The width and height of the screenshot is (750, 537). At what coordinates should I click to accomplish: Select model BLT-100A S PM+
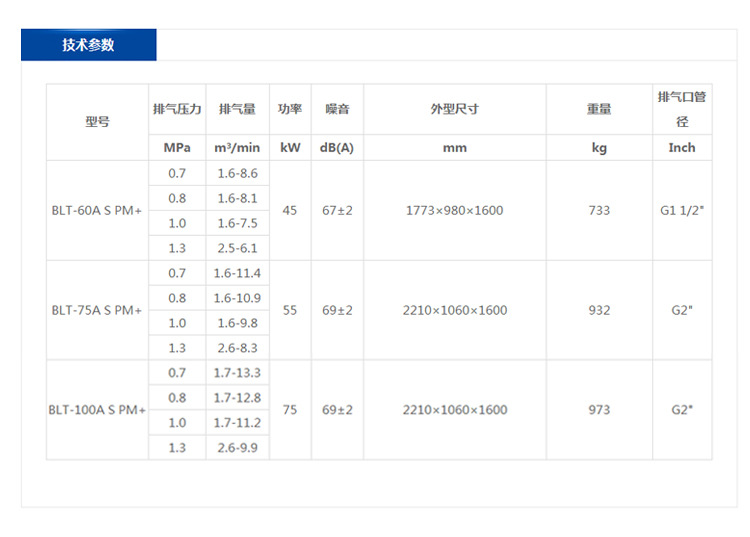[97, 410]
